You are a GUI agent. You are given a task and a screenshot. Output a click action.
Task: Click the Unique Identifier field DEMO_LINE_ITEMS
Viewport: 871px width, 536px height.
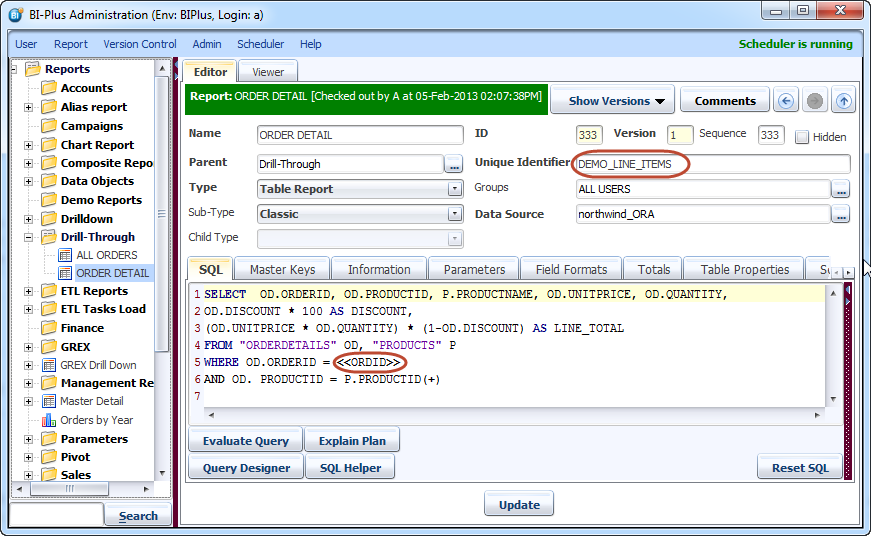pyautogui.click(x=712, y=164)
